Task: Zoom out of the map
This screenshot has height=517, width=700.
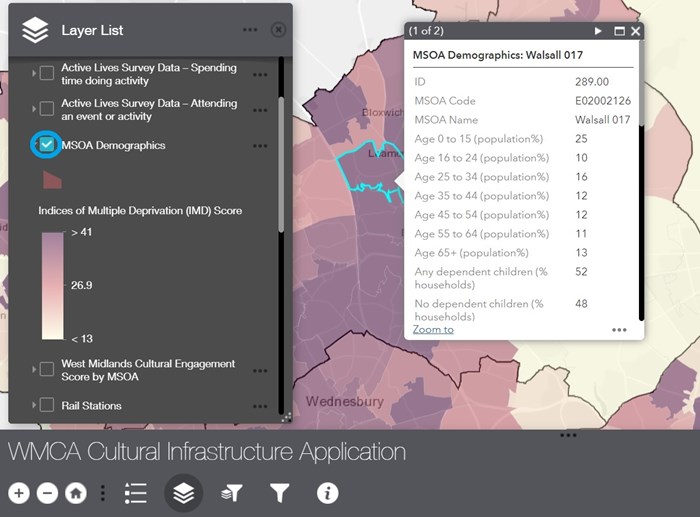Action: point(47,493)
